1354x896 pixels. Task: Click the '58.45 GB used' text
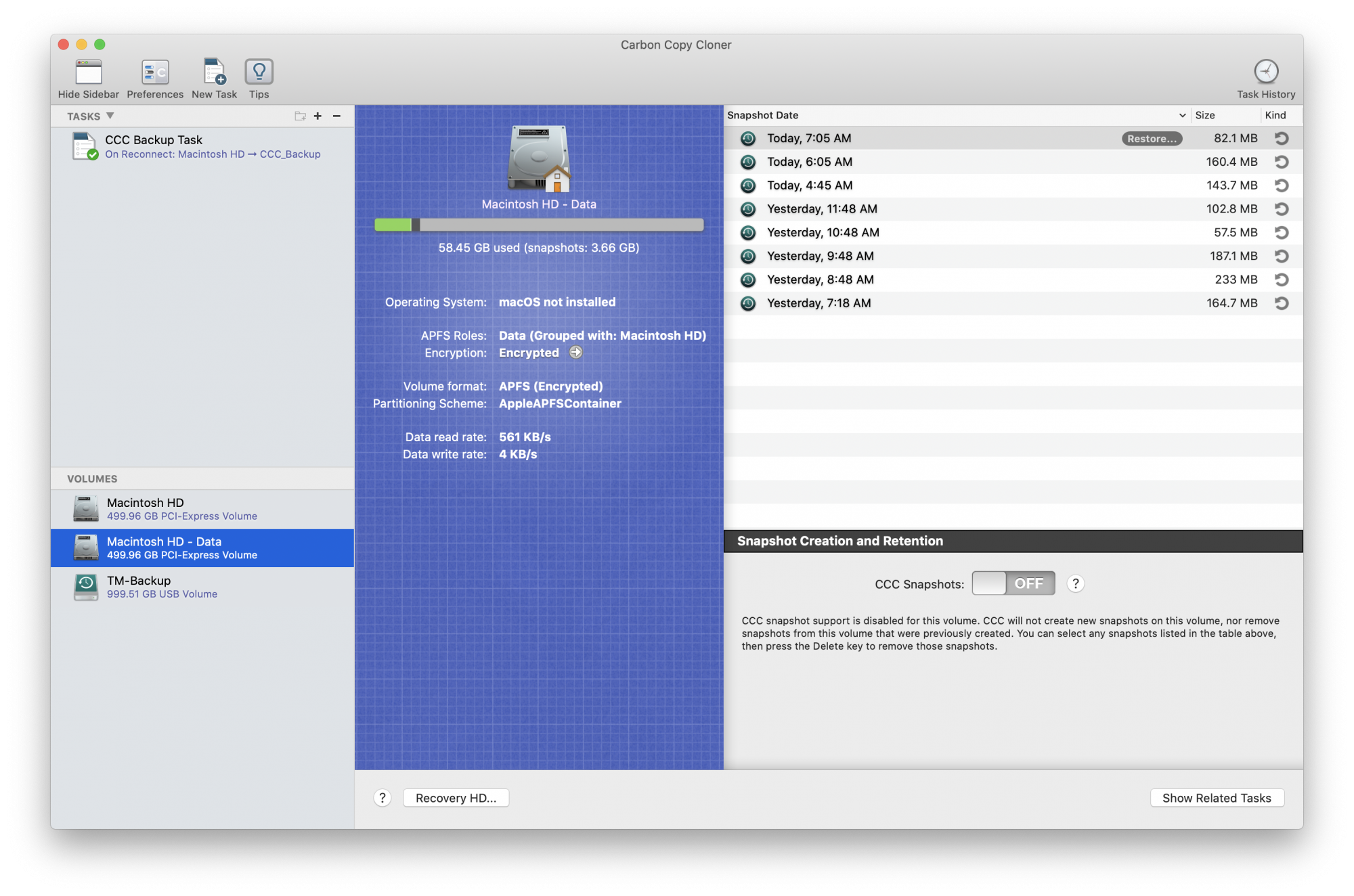point(479,248)
